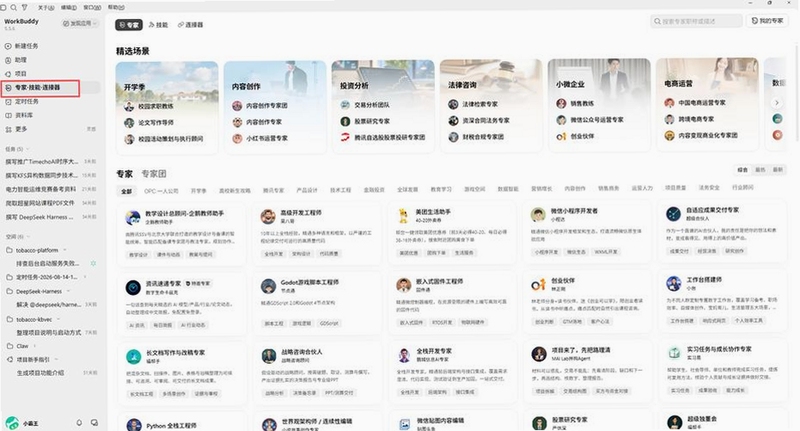800x431 pixels.
Task: Click the chat bubble icon at sidebar bottom
Action: 94,423
